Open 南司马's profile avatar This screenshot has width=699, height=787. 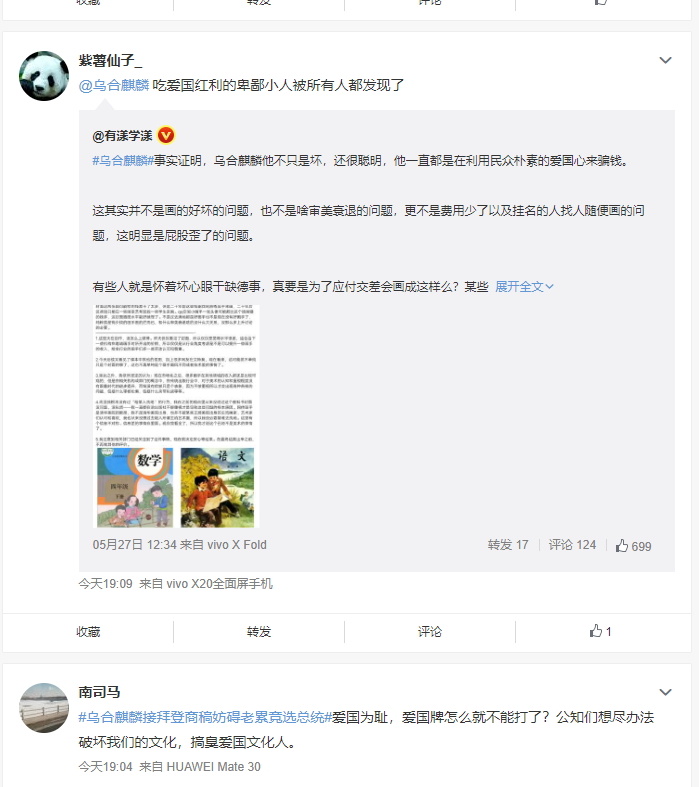point(44,708)
